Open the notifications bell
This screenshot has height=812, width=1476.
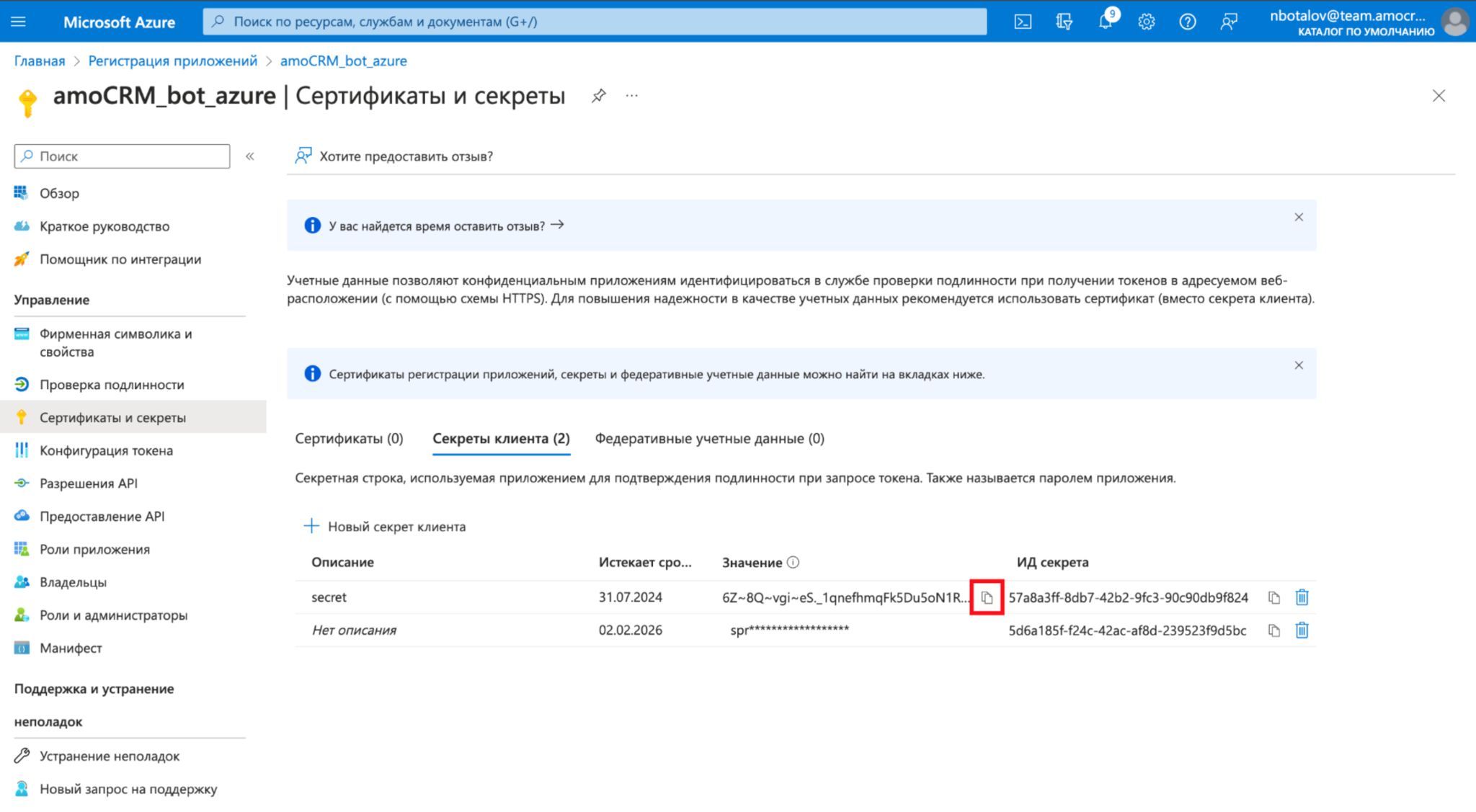click(1105, 22)
